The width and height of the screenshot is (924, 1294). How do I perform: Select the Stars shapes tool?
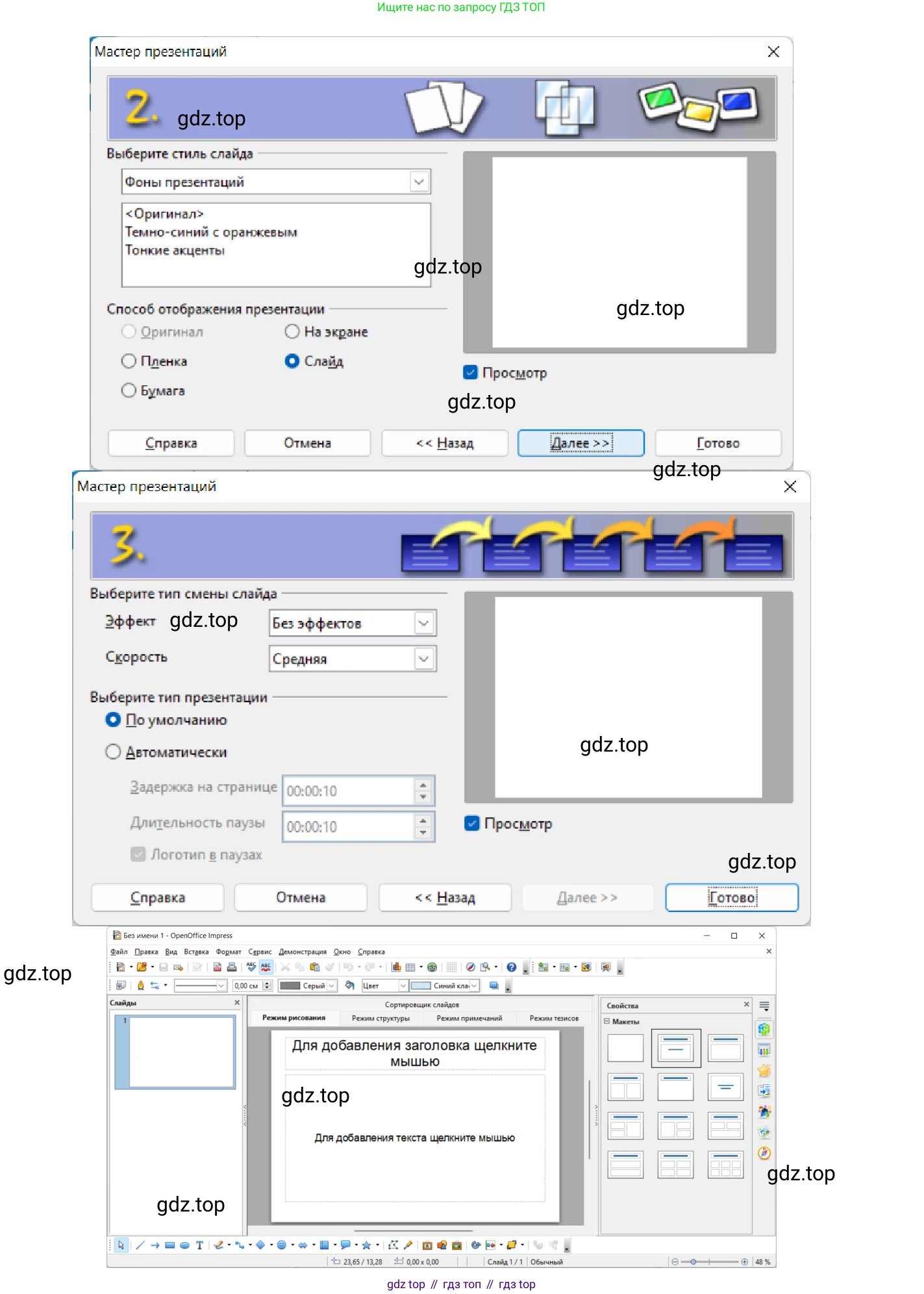tap(366, 1245)
